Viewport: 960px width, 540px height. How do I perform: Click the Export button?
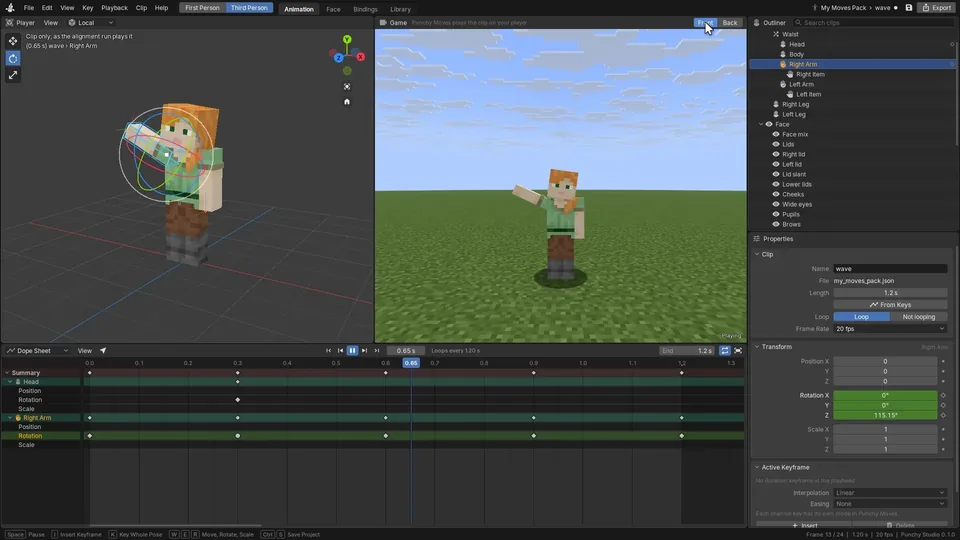937,8
